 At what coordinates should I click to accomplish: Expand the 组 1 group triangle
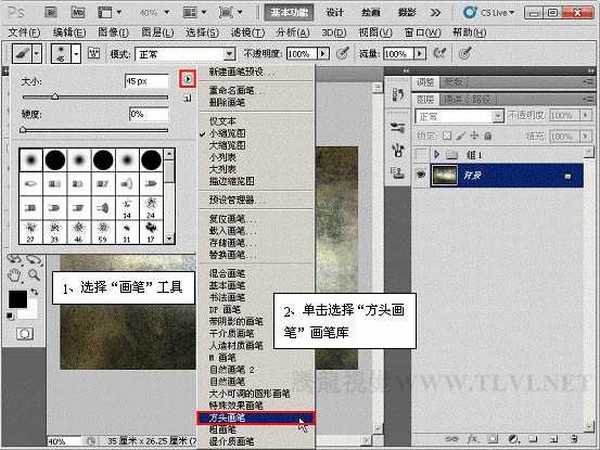[x=436, y=153]
